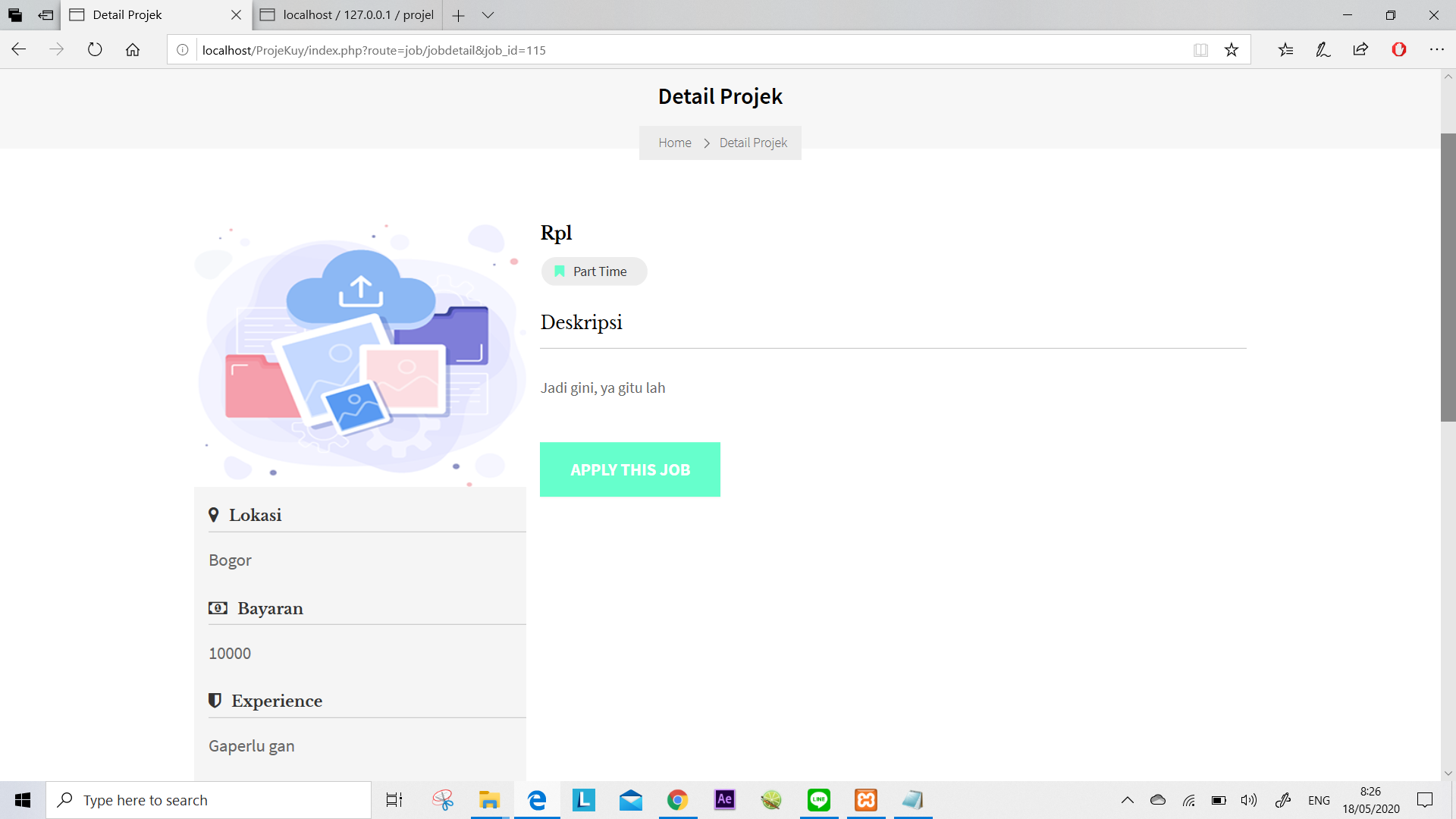Share this page icon

point(1360,50)
